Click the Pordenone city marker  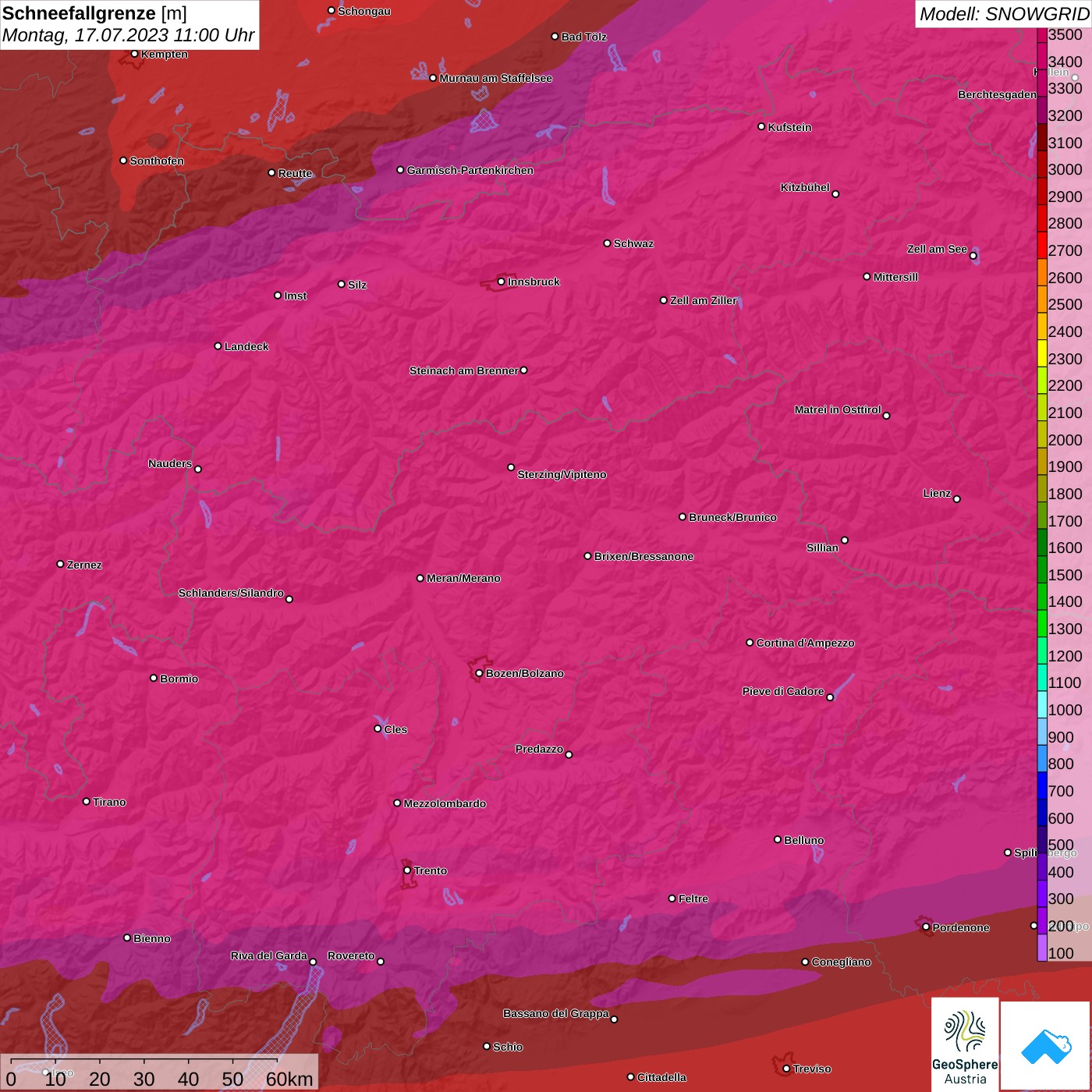tap(926, 927)
